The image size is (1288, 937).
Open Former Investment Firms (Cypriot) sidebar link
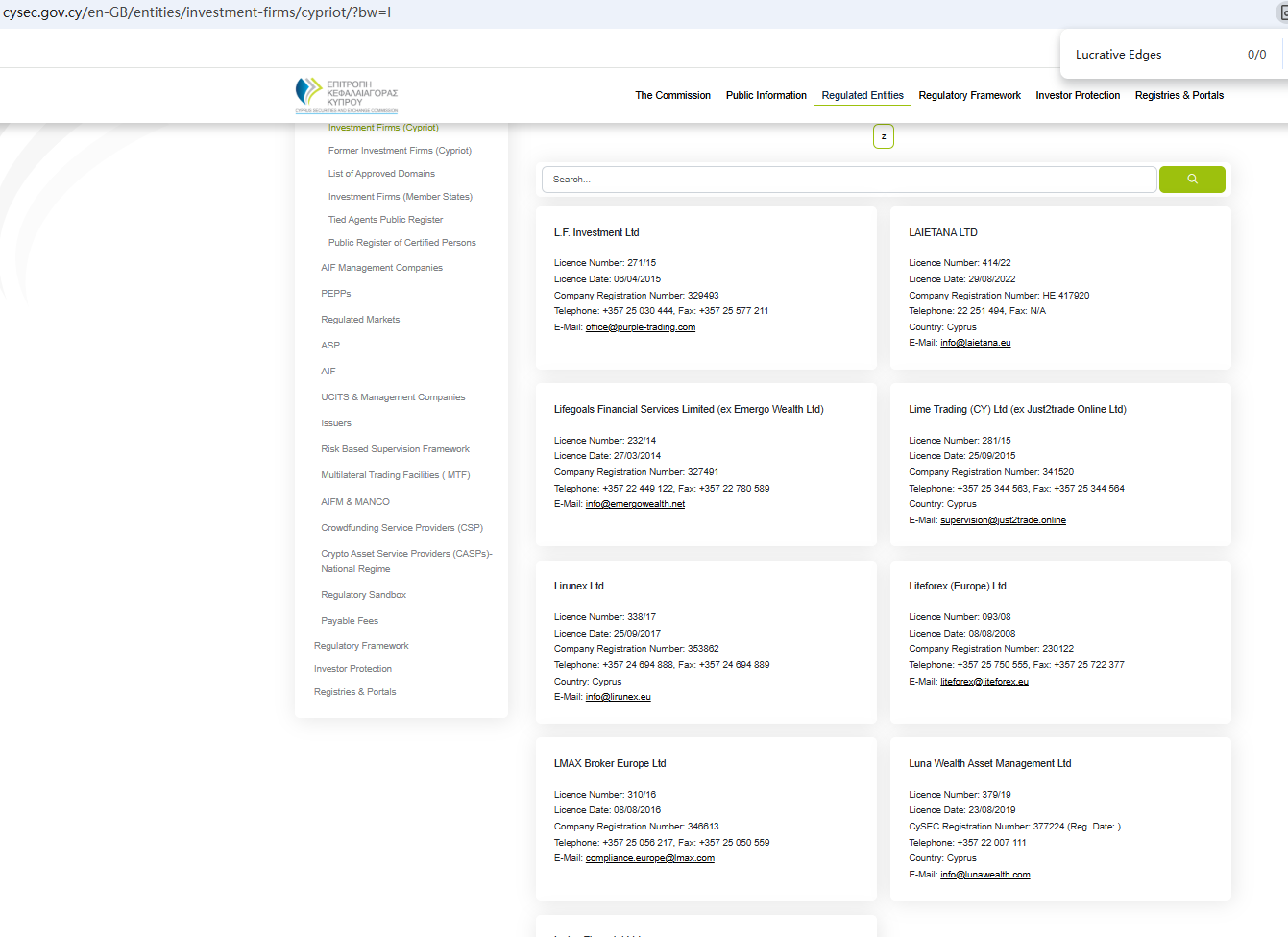point(400,151)
